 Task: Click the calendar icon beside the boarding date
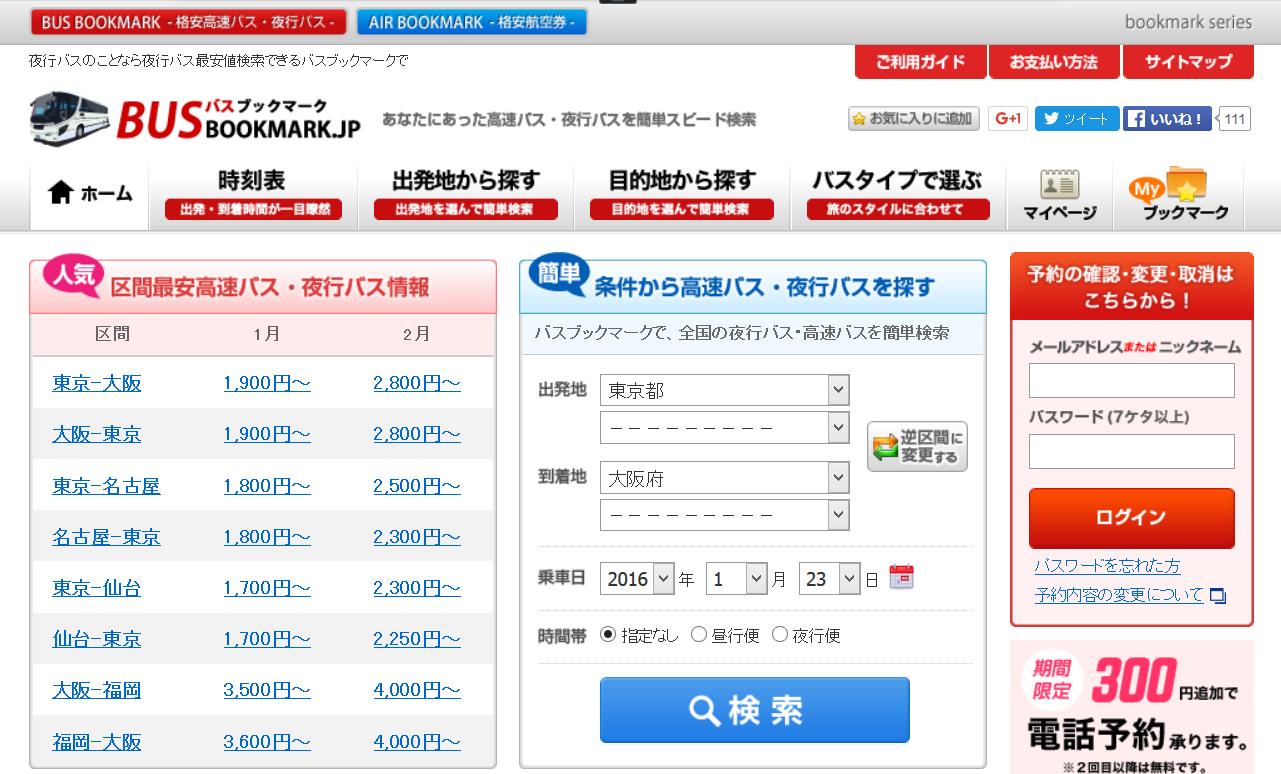[x=901, y=577]
